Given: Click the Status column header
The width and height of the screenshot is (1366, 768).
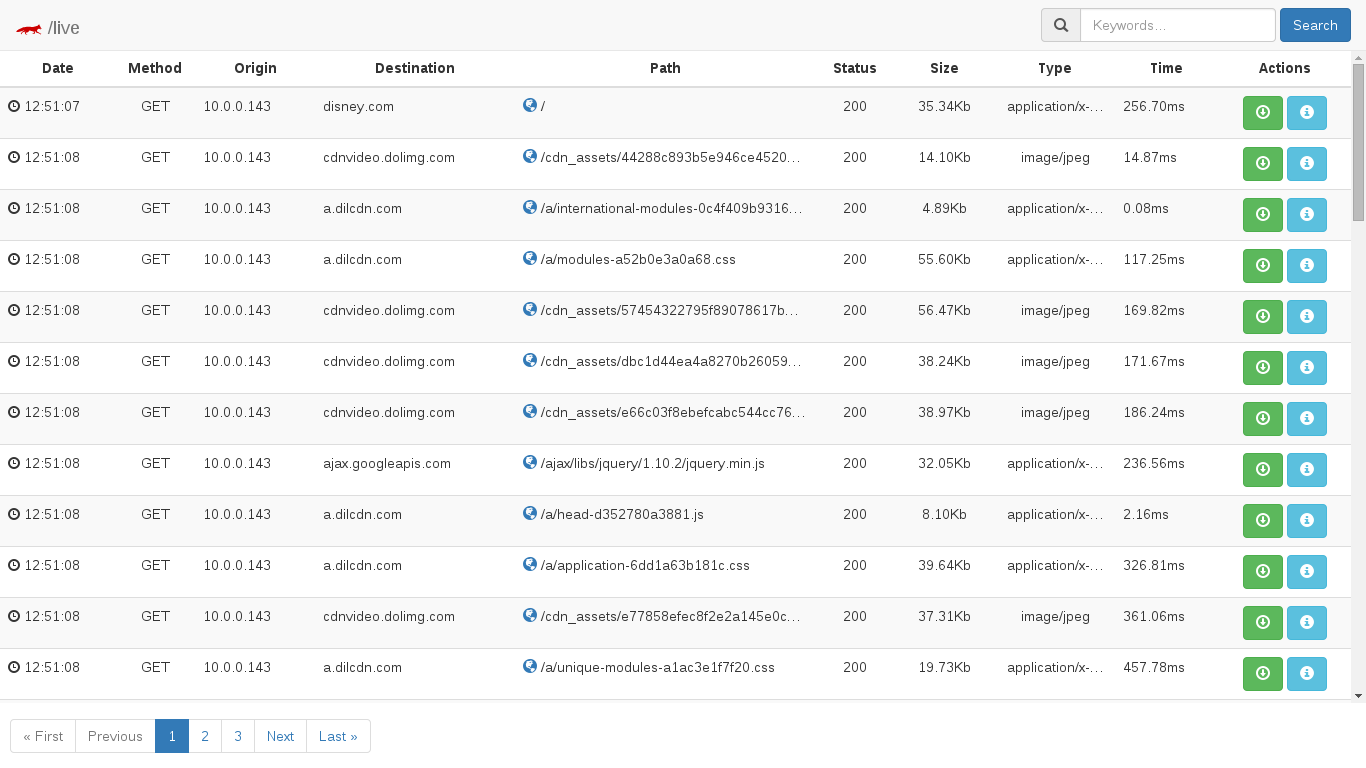Looking at the screenshot, I should pyautogui.click(x=855, y=68).
